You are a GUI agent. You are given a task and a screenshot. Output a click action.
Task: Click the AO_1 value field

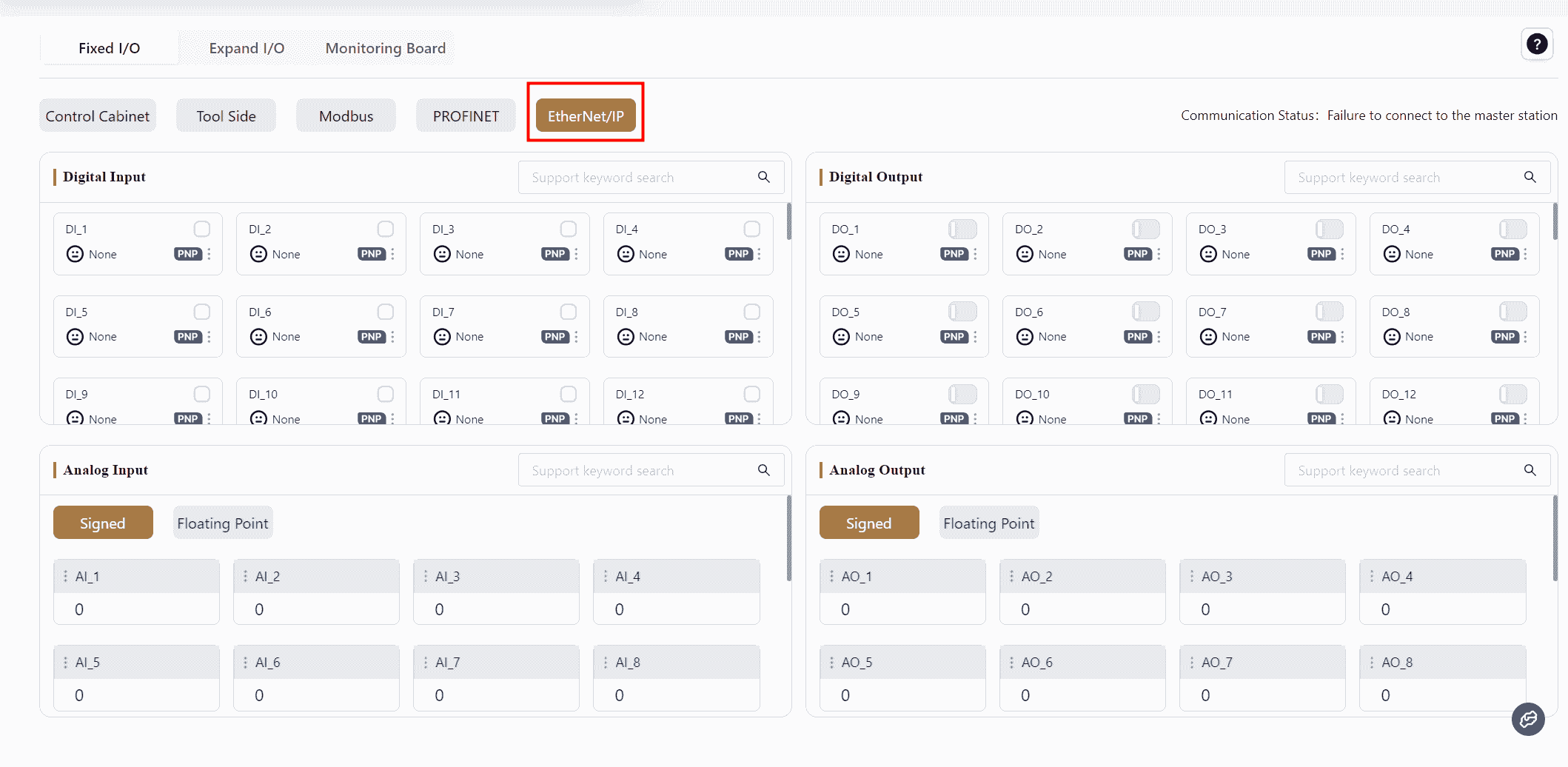pyautogui.click(x=902, y=609)
